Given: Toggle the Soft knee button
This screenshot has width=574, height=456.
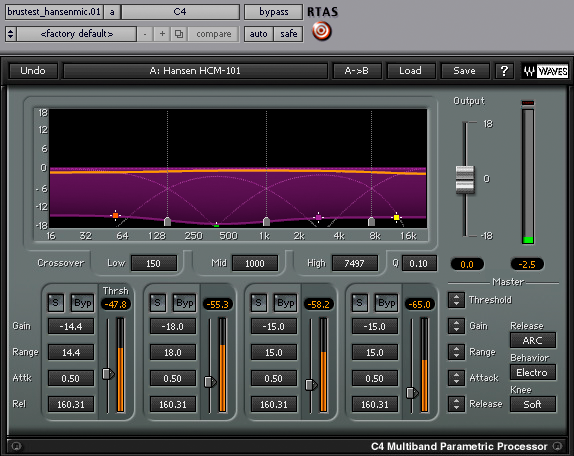Looking at the screenshot, I should point(533,404).
